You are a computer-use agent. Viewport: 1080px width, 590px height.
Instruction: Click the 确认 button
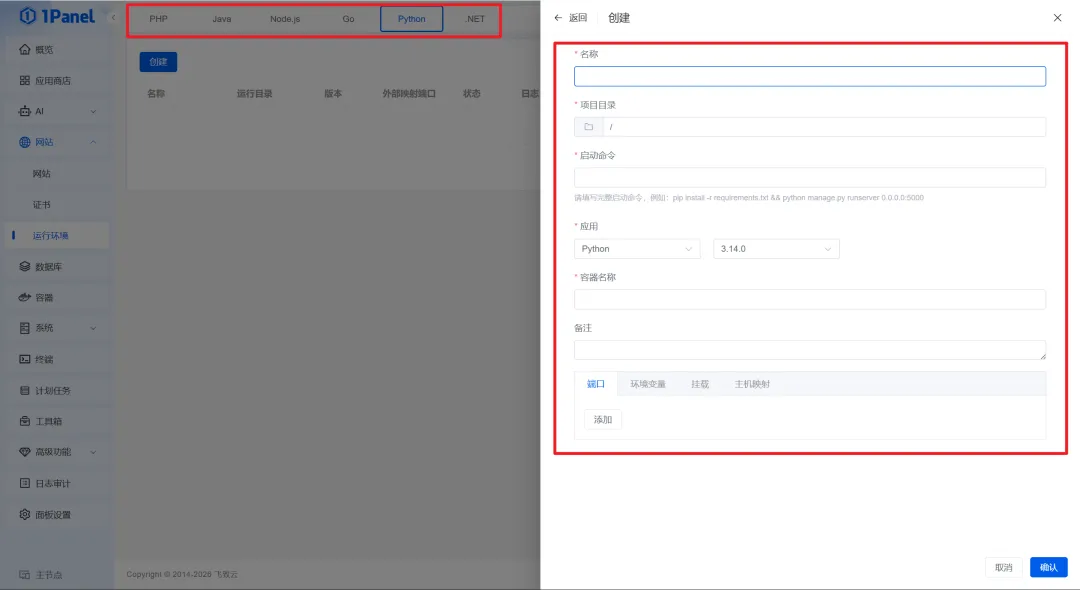(x=1048, y=567)
